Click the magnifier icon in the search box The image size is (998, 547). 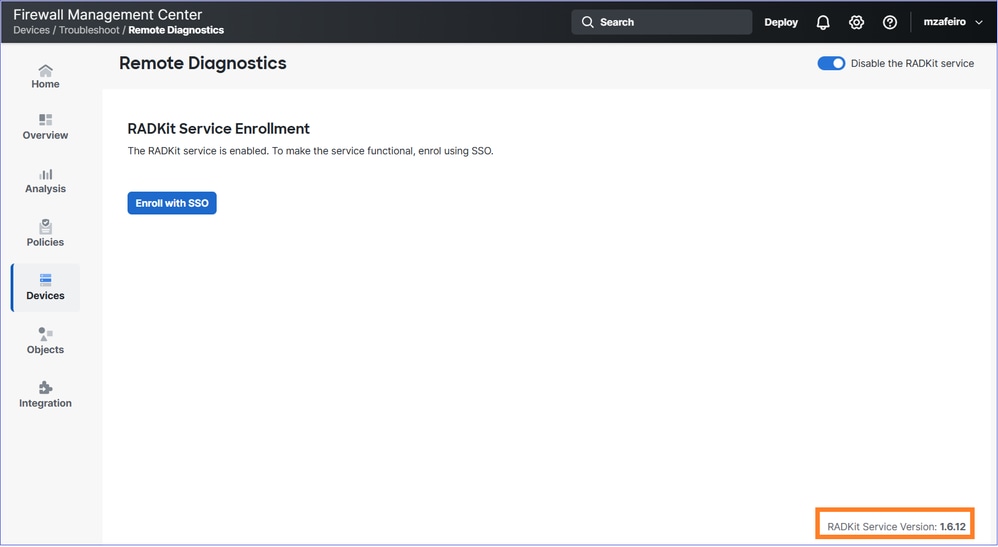(x=587, y=22)
